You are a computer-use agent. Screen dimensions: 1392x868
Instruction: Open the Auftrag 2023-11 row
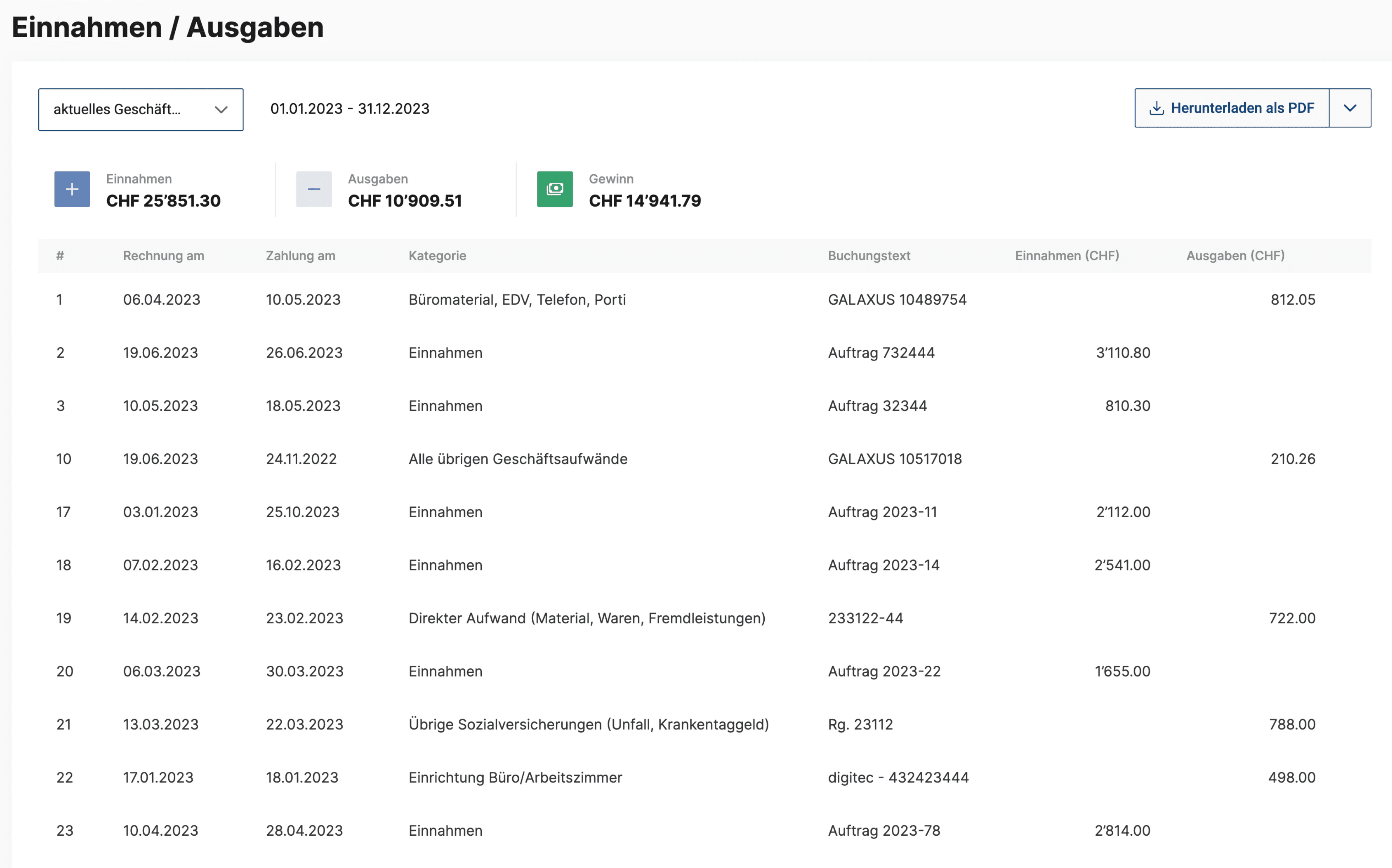(704, 512)
